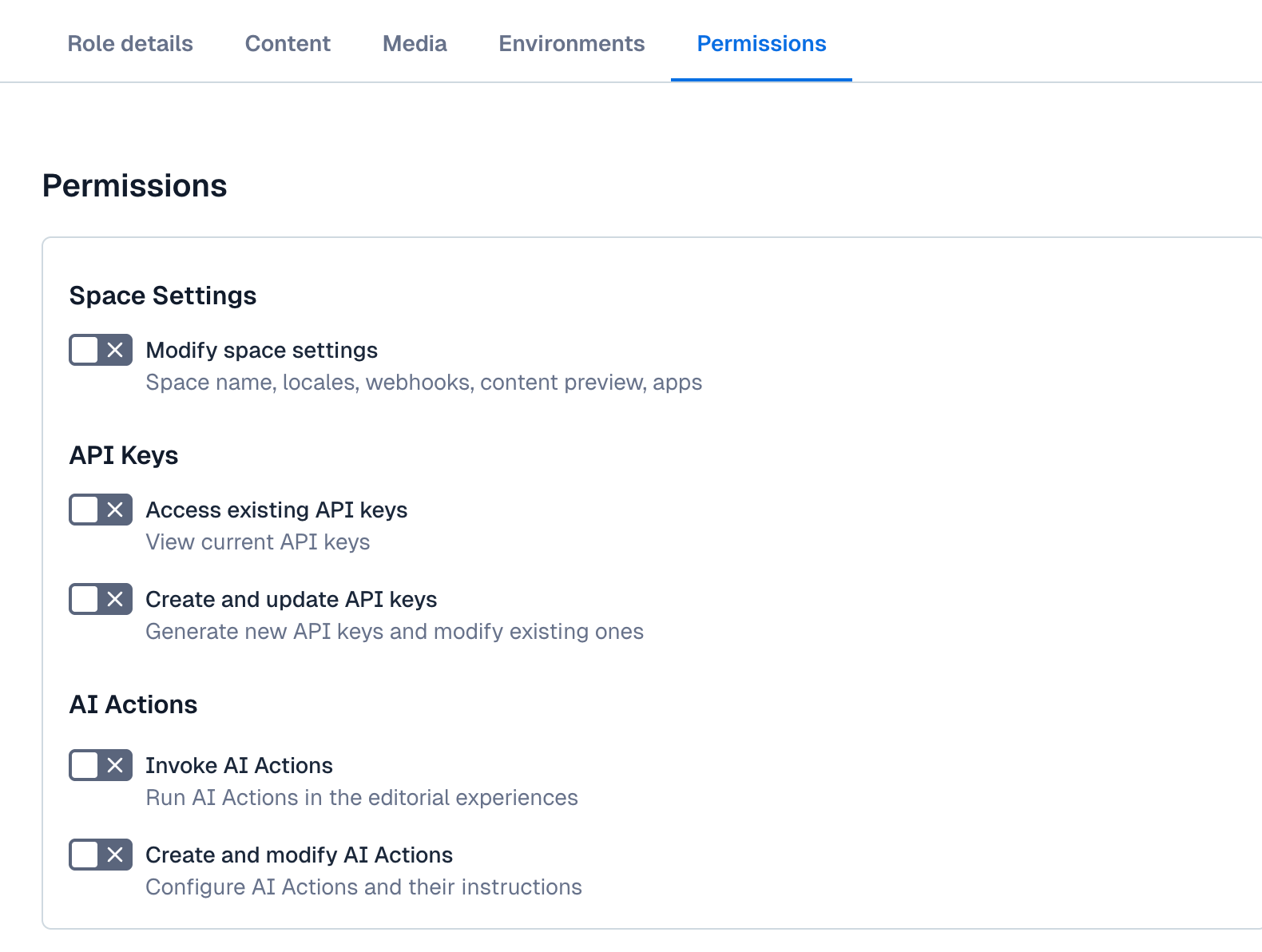Viewport: 1262px width, 952px height.
Task: Click the "Create and modify AI Actions" label
Action: pyautogui.click(x=299, y=855)
